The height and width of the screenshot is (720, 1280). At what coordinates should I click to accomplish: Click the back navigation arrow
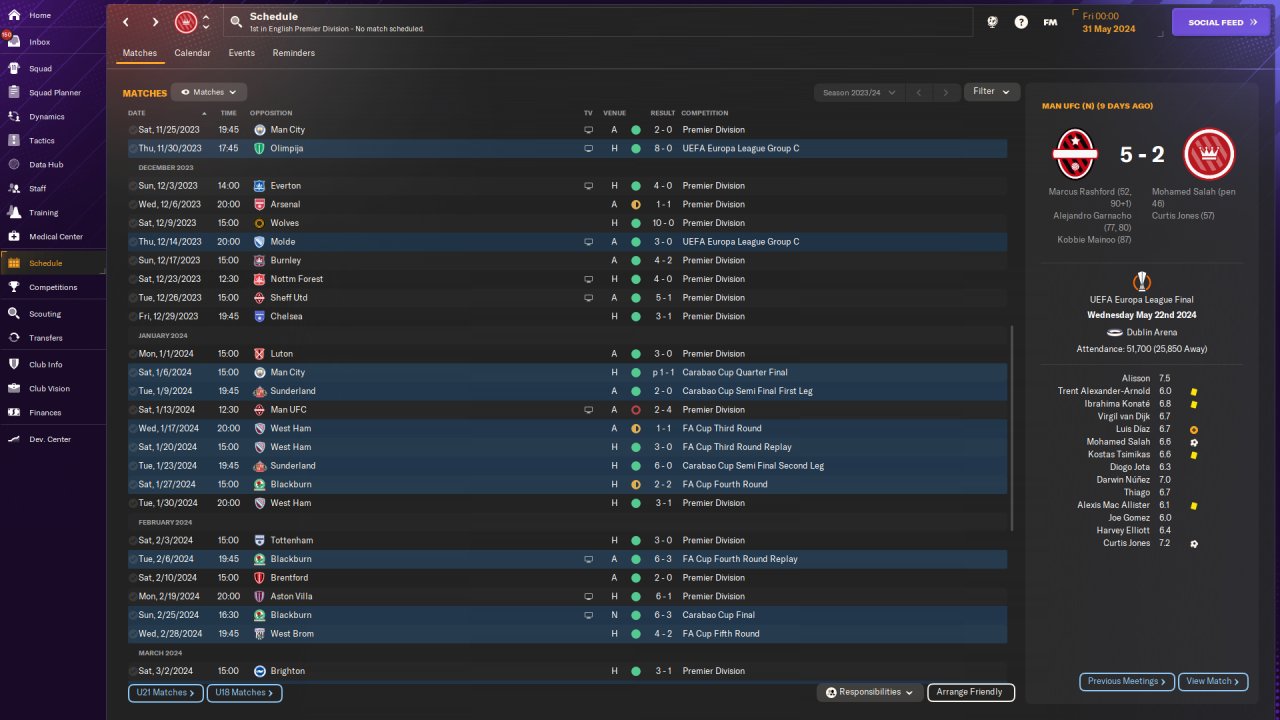(126, 22)
